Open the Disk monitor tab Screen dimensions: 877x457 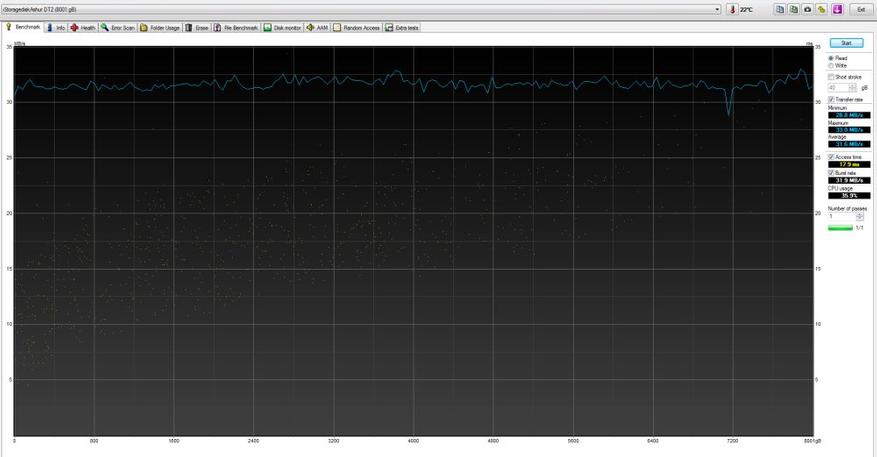point(282,27)
